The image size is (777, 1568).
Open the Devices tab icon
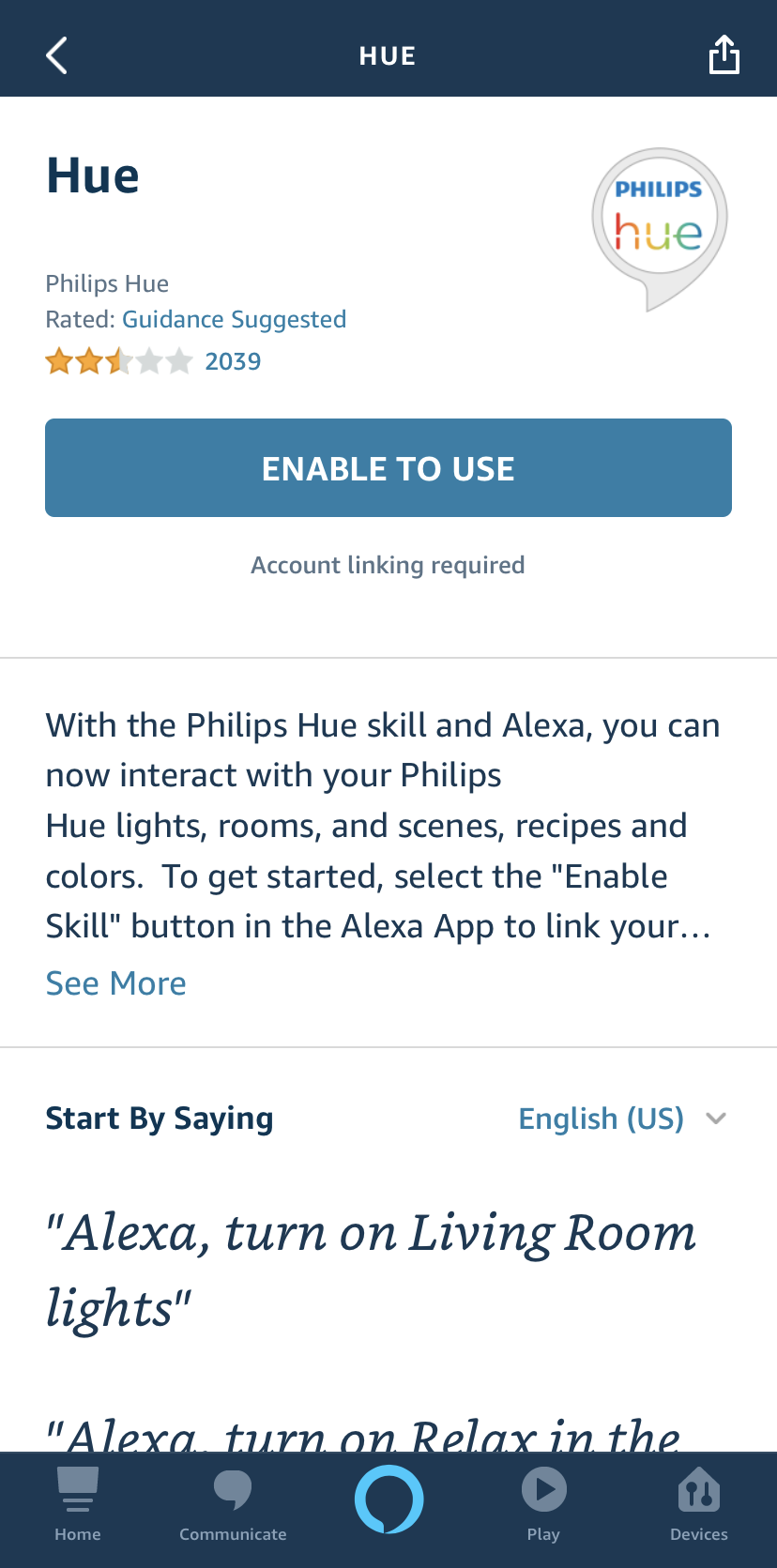point(699,1490)
